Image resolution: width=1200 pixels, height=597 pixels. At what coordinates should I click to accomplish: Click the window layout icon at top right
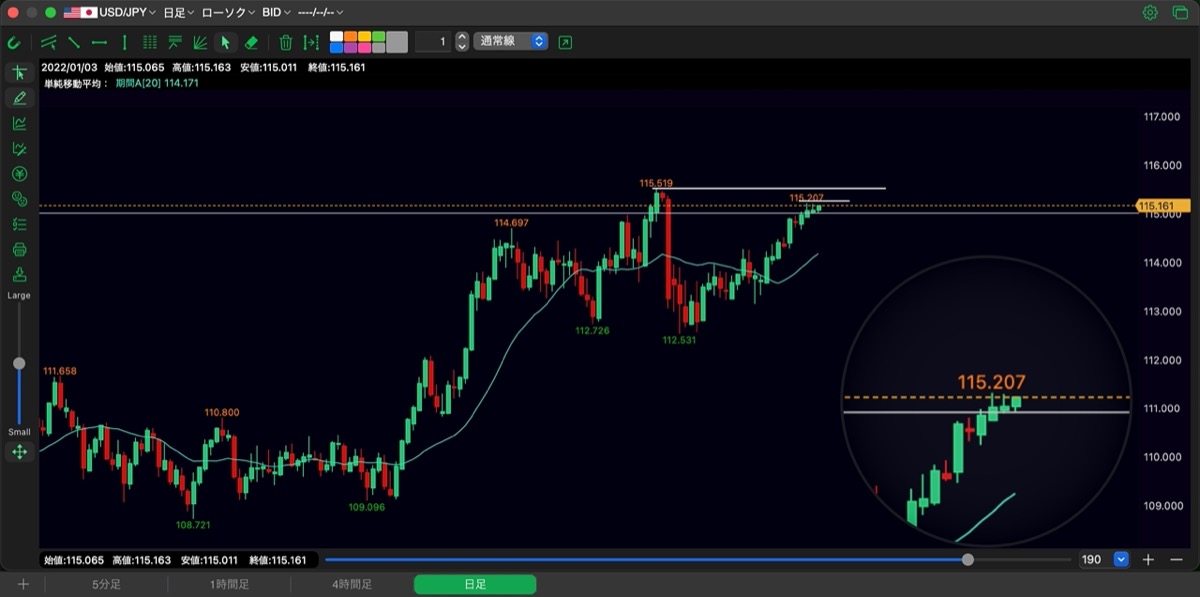[1180, 13]
